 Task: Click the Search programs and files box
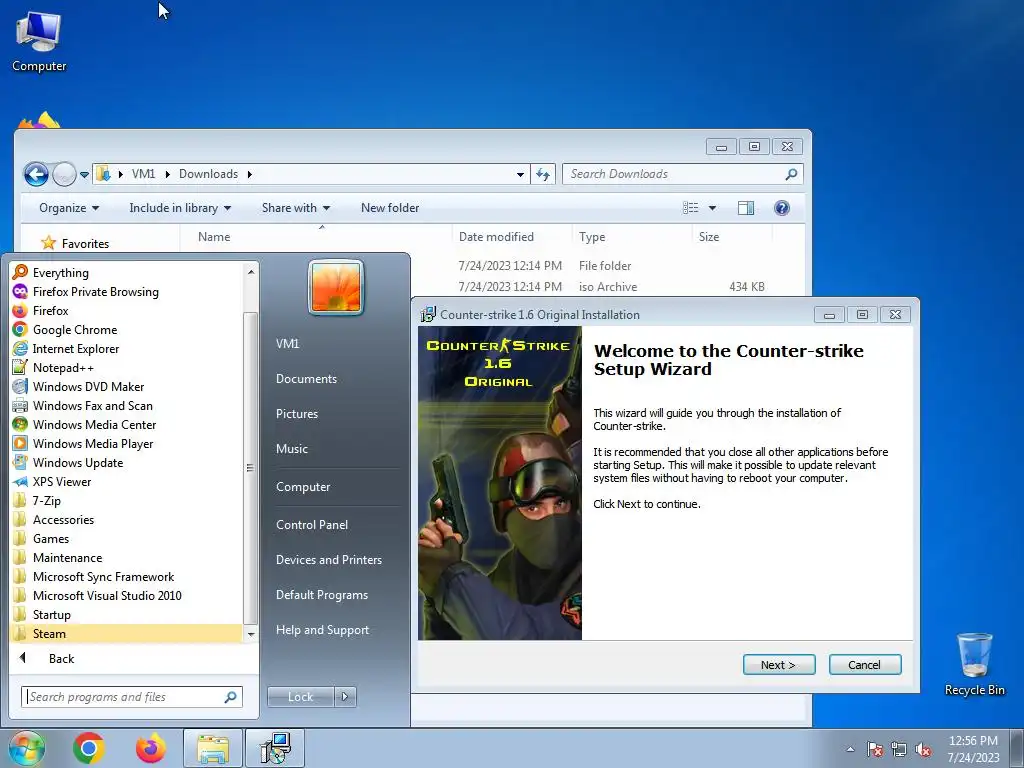pyautogui.click(x=131, y=697)
